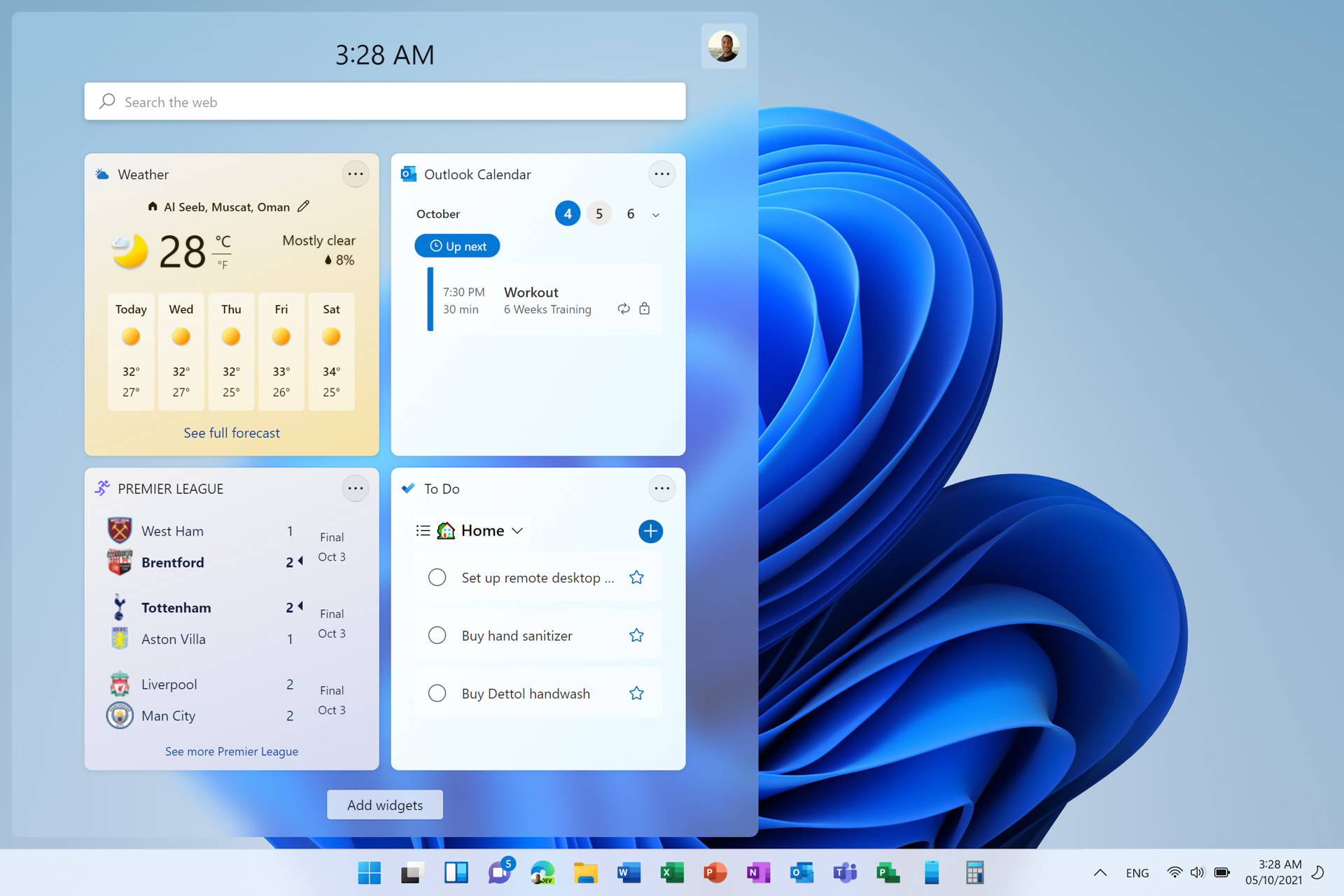Switch temperature to Fahrenheit
The width and height of the screenshot is (1344, 896).
tap(223, 265)
